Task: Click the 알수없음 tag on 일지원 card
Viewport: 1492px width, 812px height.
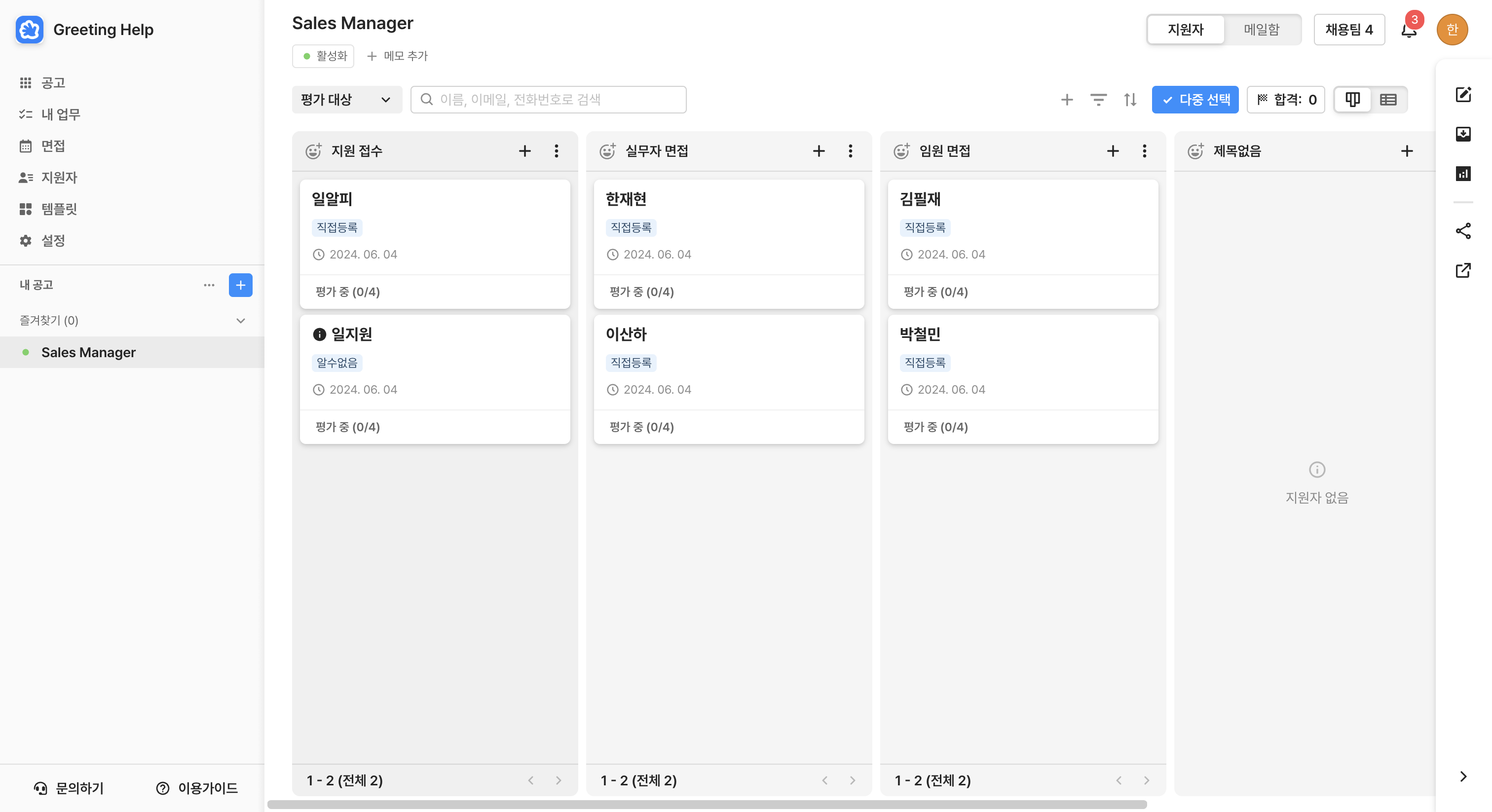Action: (x=337, y=363)
